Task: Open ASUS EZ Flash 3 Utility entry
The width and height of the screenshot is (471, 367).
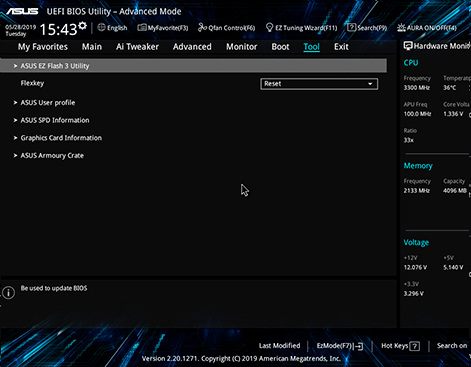Action: point(193,66)
